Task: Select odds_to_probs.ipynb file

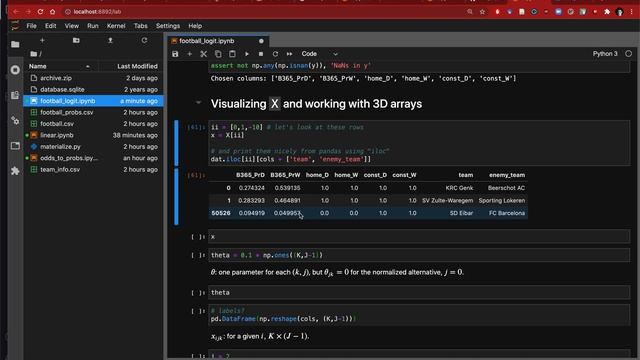Action: tap(93, 158)
